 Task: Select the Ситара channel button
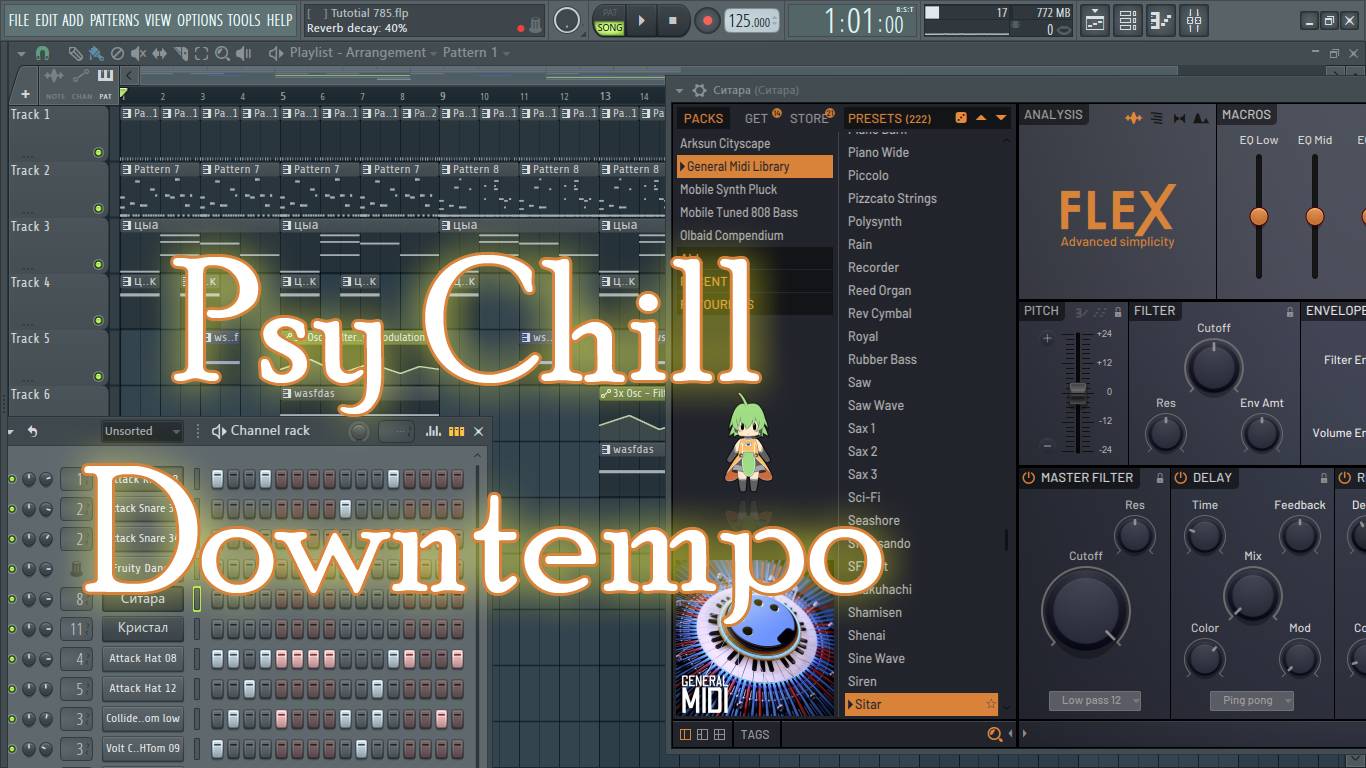pos(143,599)
